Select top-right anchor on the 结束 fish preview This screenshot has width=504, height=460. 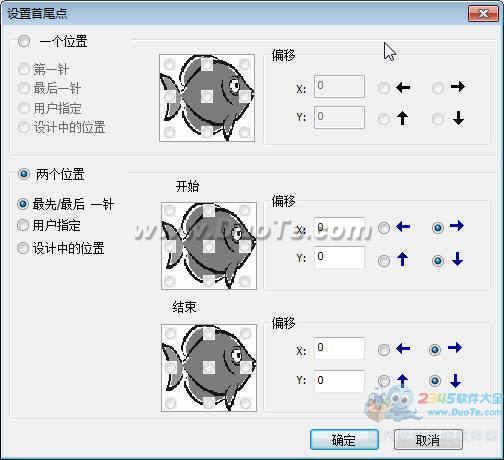point(246,333)
